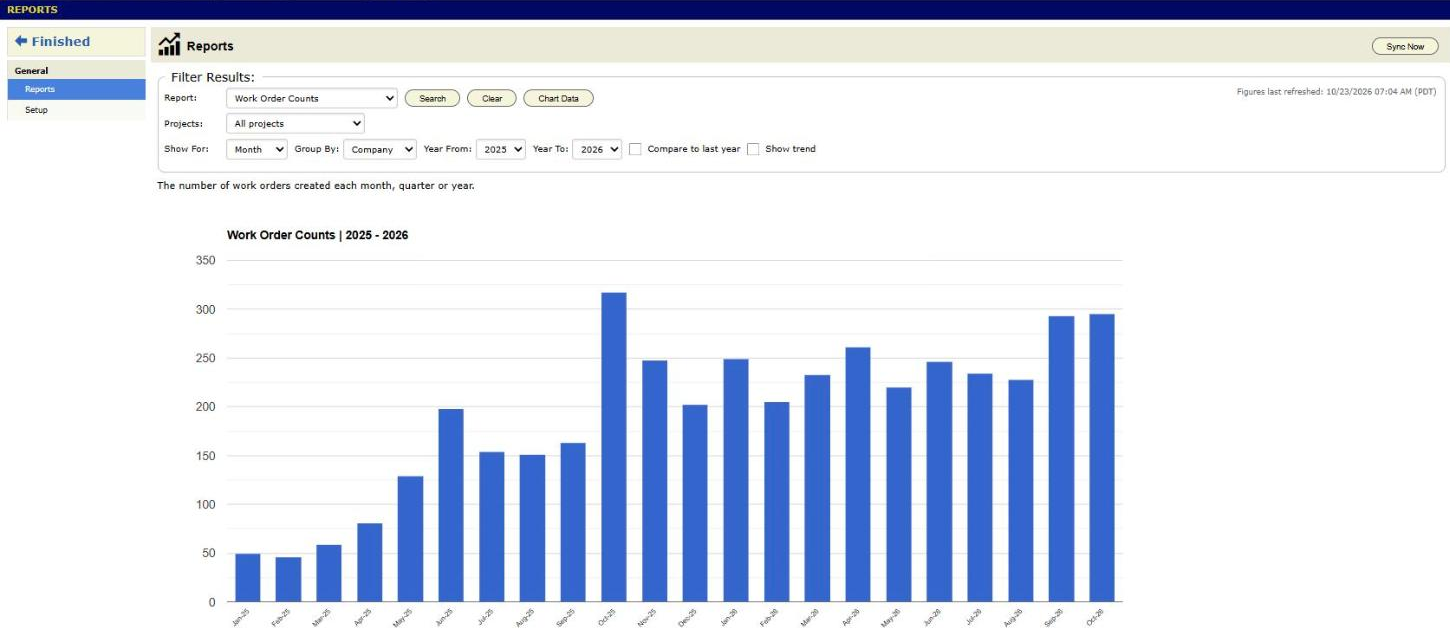This screenshot has height=642, width=1450.
Task: Click the 200 label on the y-axis
Action: pos(206,407)
